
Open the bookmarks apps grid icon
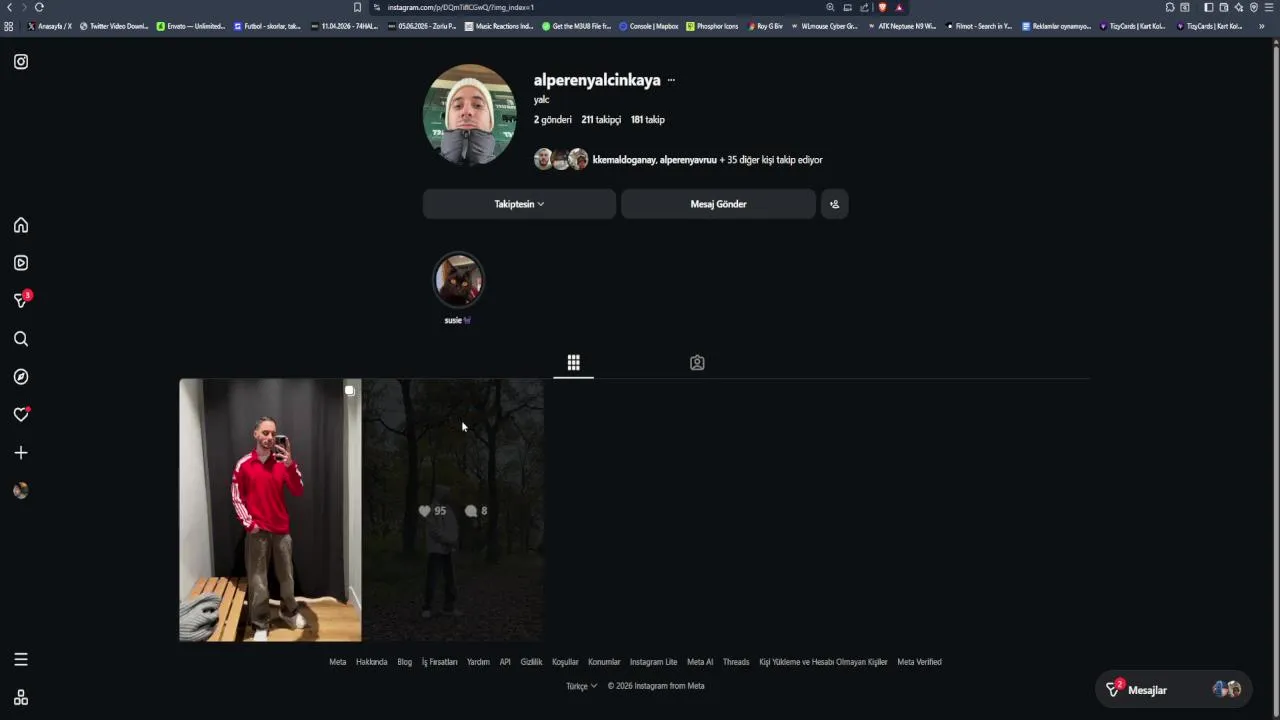[x=9, y=26]
